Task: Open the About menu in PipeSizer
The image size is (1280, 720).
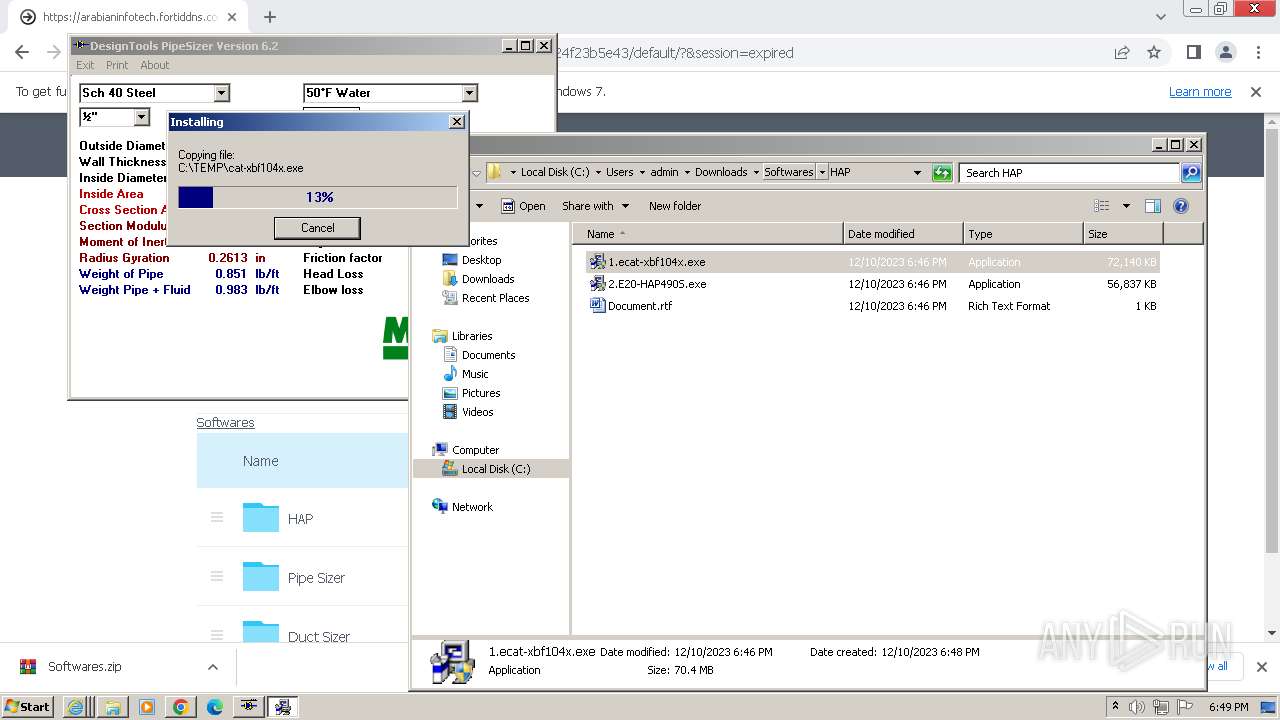Action: (x=154, y=65)
